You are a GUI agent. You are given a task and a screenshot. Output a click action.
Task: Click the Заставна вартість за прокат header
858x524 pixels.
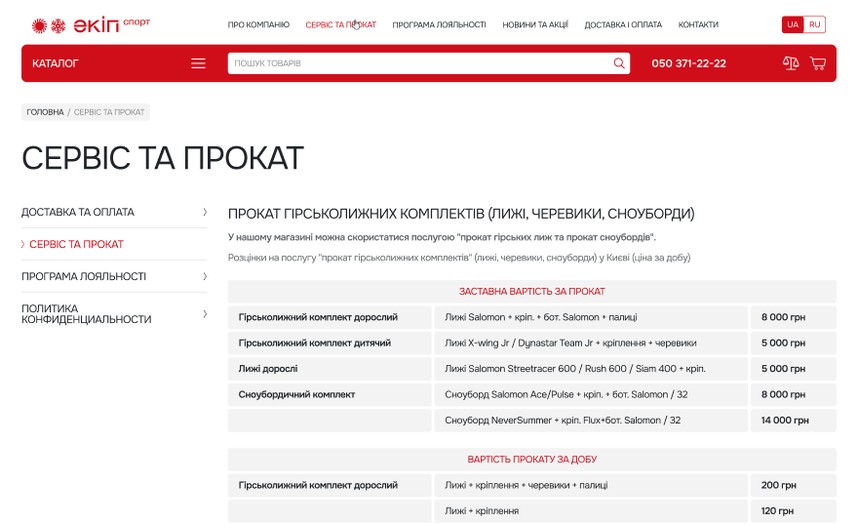(532, 292)
